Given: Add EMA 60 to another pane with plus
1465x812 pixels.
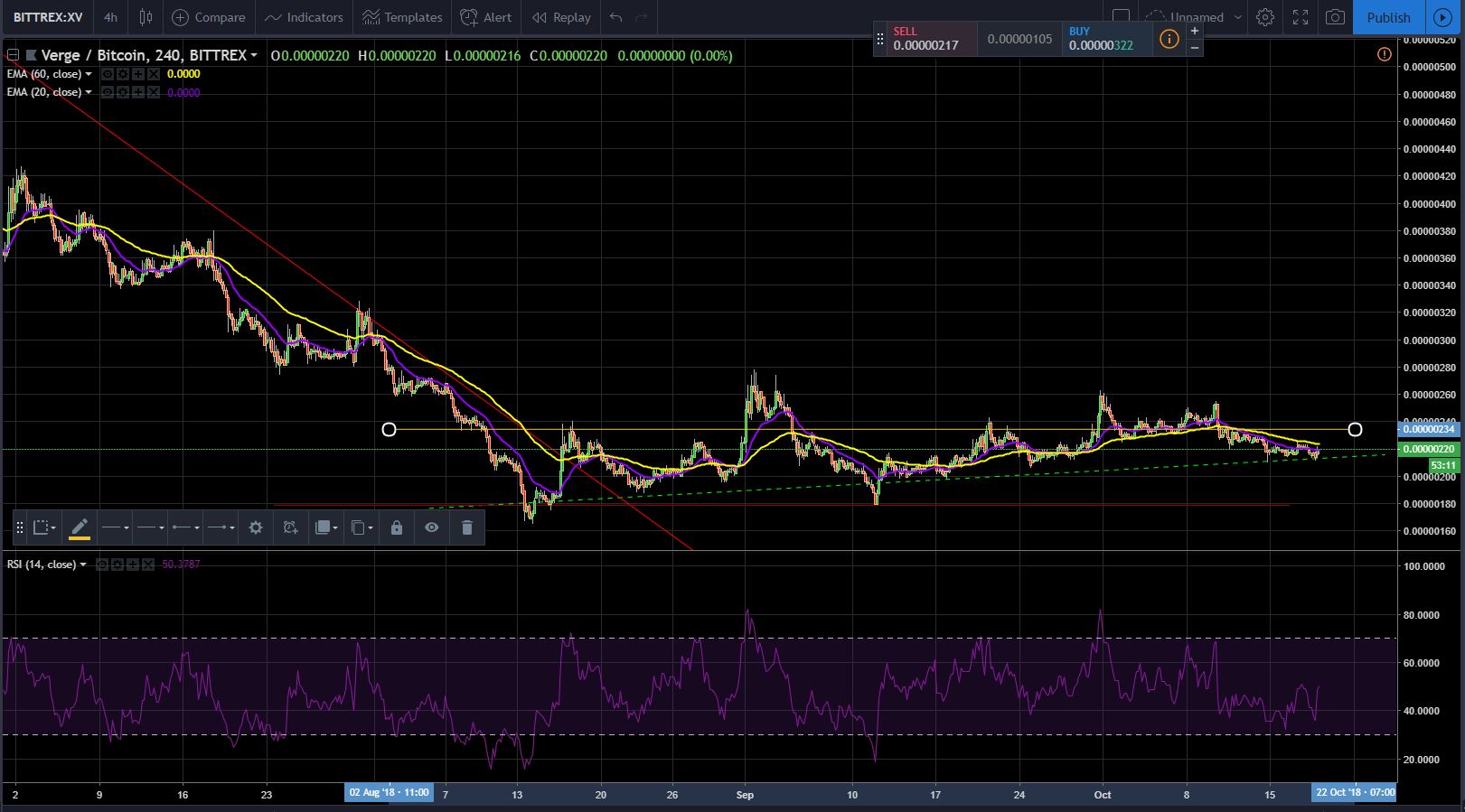Looking at the screenshot, I should tap(138, 74).
